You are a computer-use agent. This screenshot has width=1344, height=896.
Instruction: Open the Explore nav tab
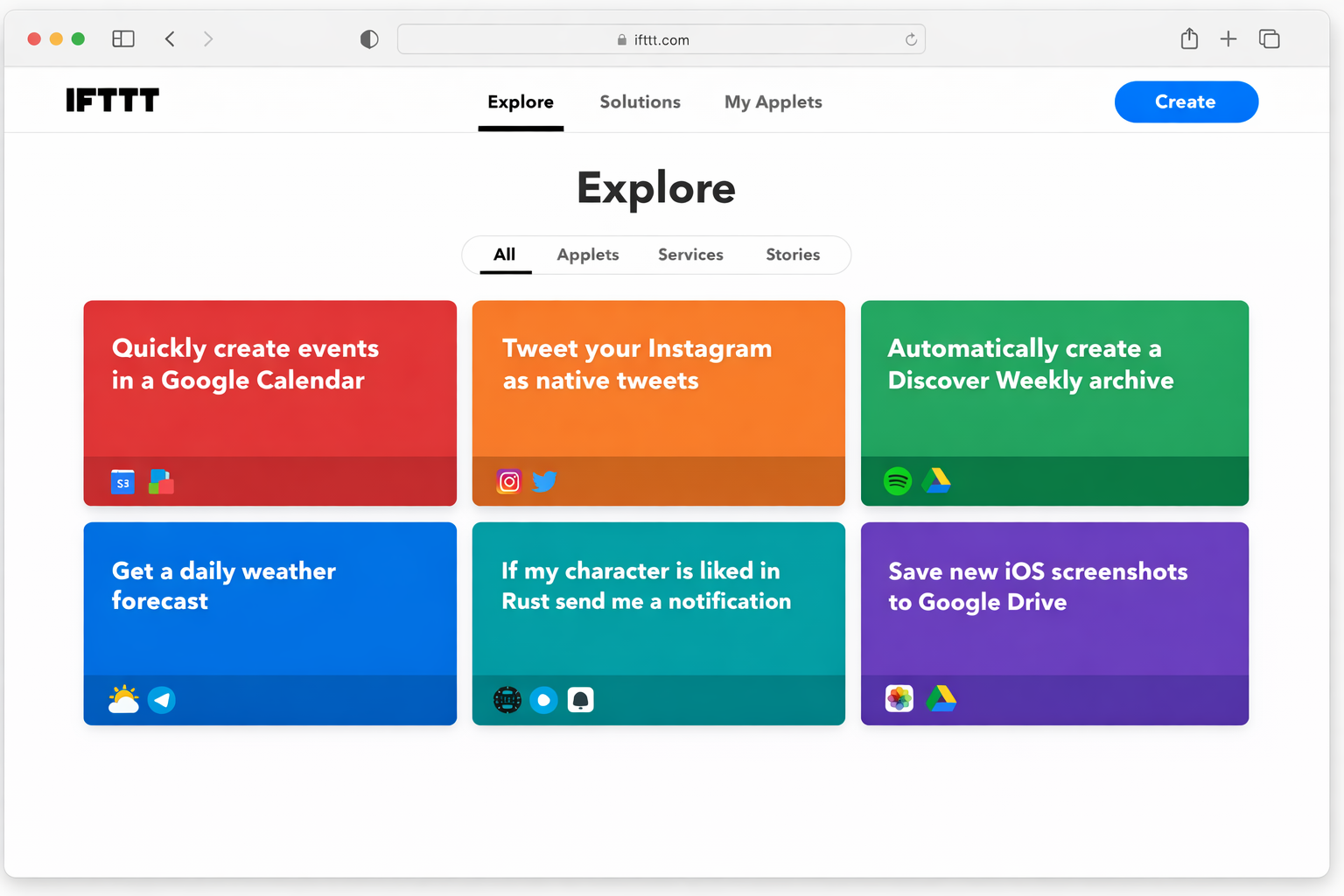click(x=521, y=102)
